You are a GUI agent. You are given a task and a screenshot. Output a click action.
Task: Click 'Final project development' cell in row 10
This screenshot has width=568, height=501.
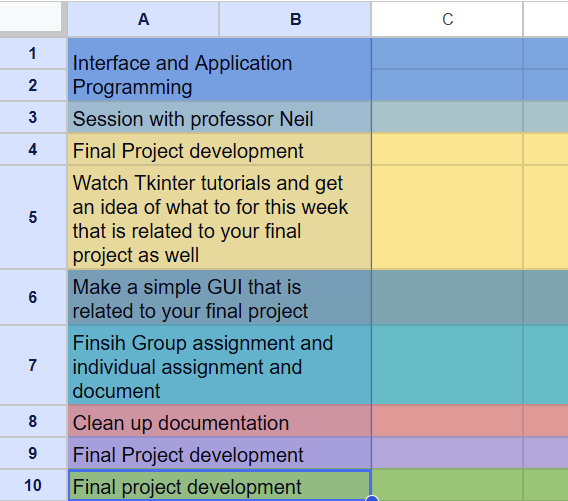pos(220,485)
